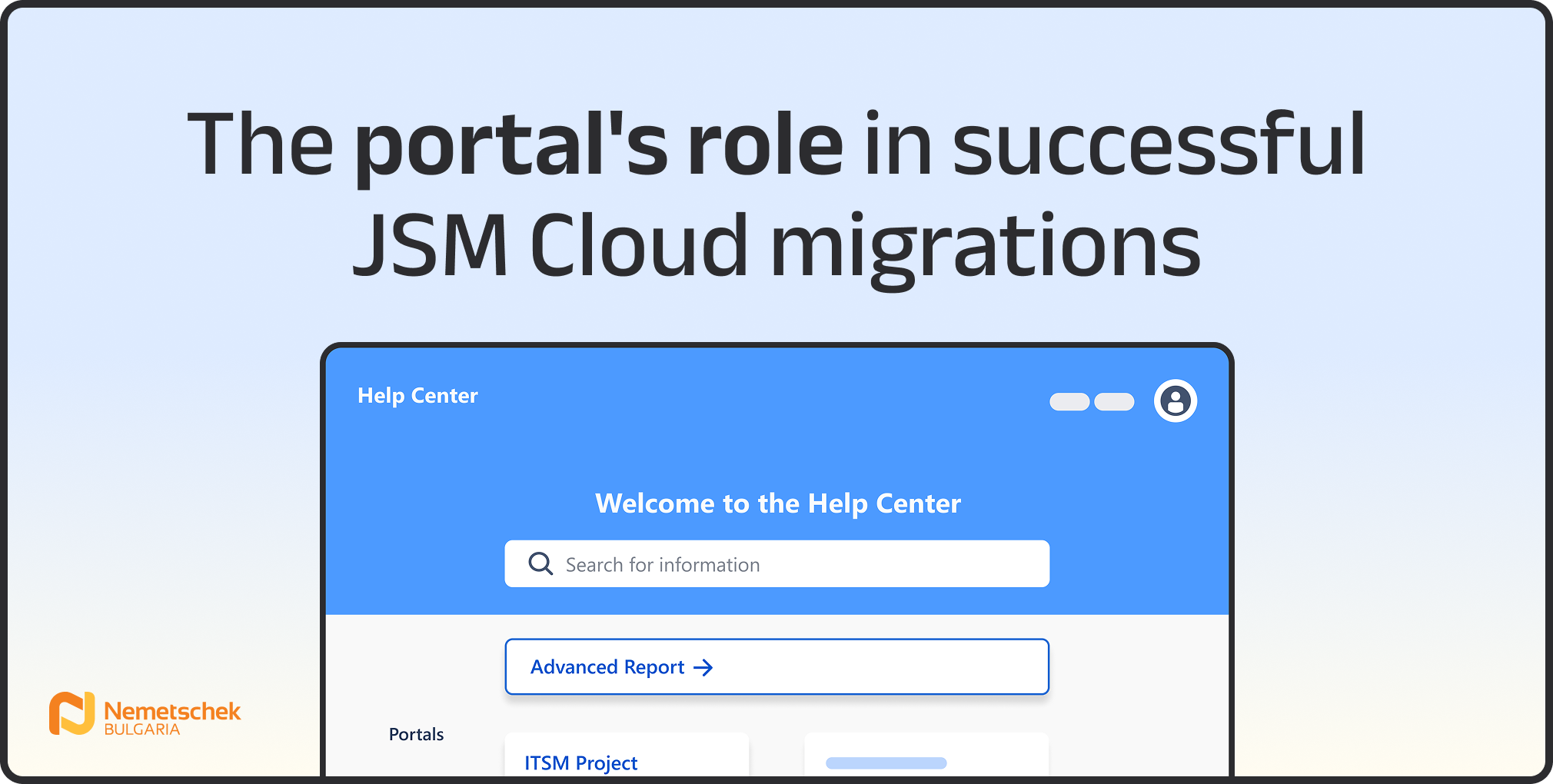Open the placeholder portal card beside ITSM Project
This screenshot has height=784, width=1553.
[x=926, y=756]
